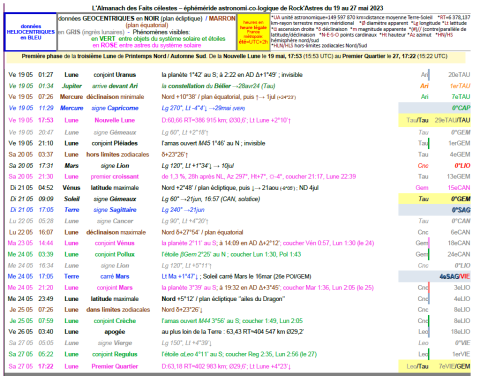Click the yellow-highlighted '0°GEM' cell for Soleil

pyautogui.click(x=460, y=199)
